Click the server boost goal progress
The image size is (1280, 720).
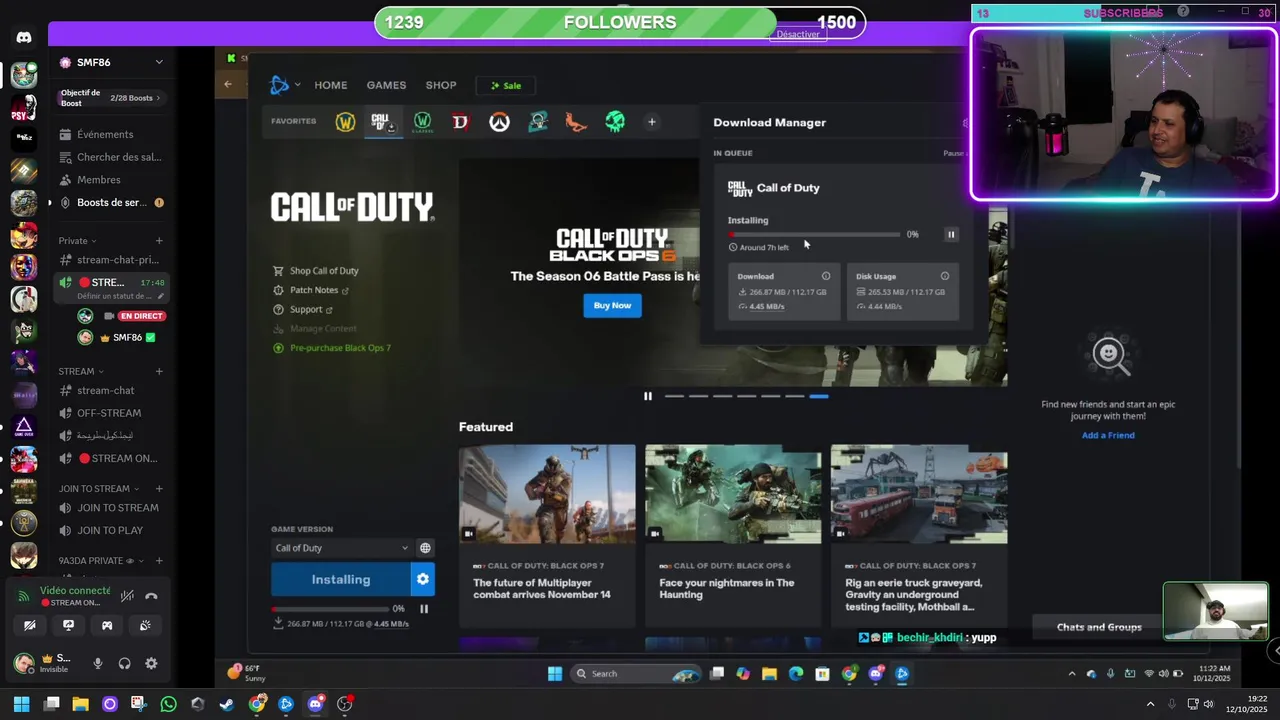coord(109,98)
